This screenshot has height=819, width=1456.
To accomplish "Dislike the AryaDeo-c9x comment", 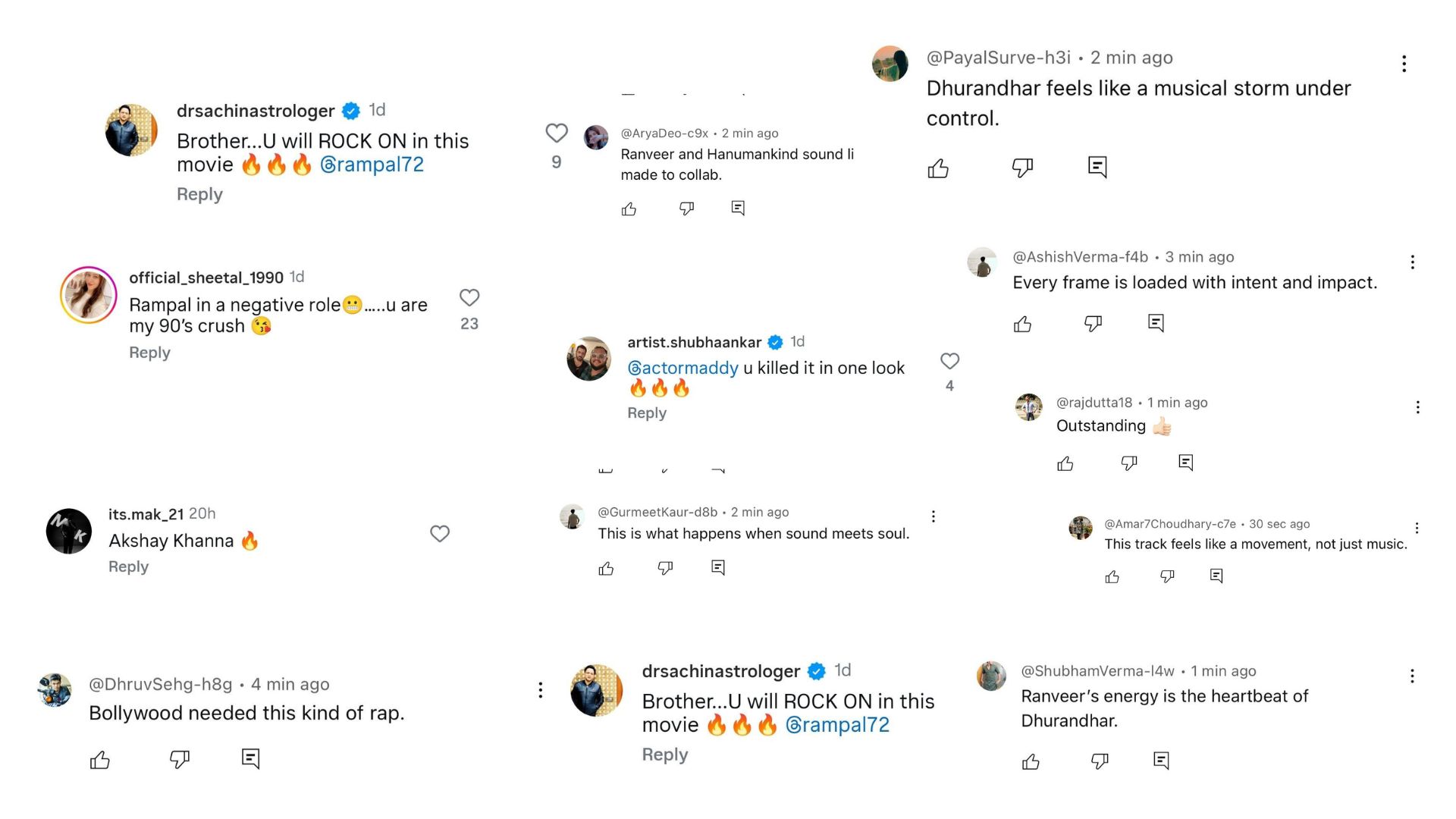I will click(686, 209).
